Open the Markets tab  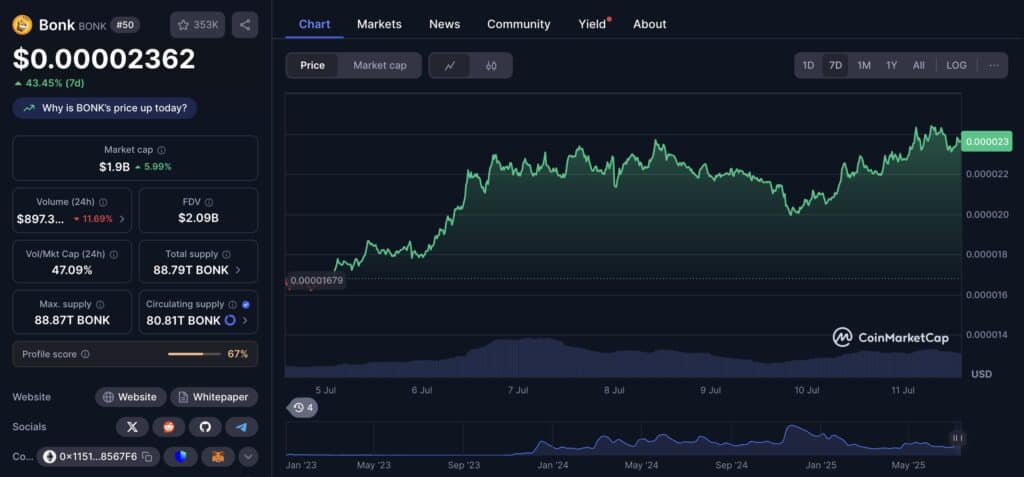pyautogui.click(x=379, y=24)
